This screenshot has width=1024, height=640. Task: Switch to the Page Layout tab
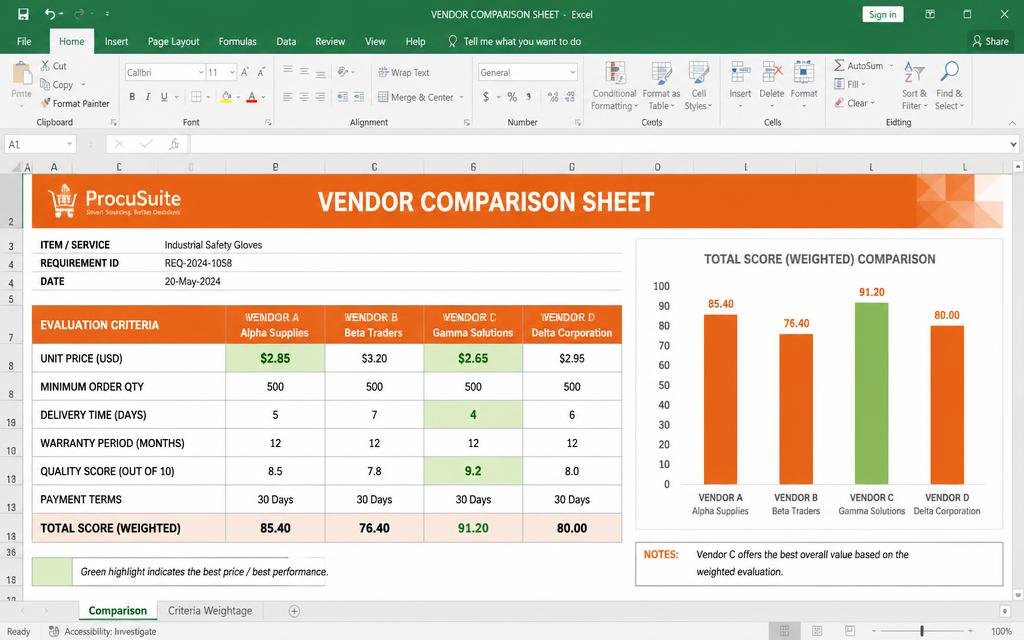tap(173, 41)
